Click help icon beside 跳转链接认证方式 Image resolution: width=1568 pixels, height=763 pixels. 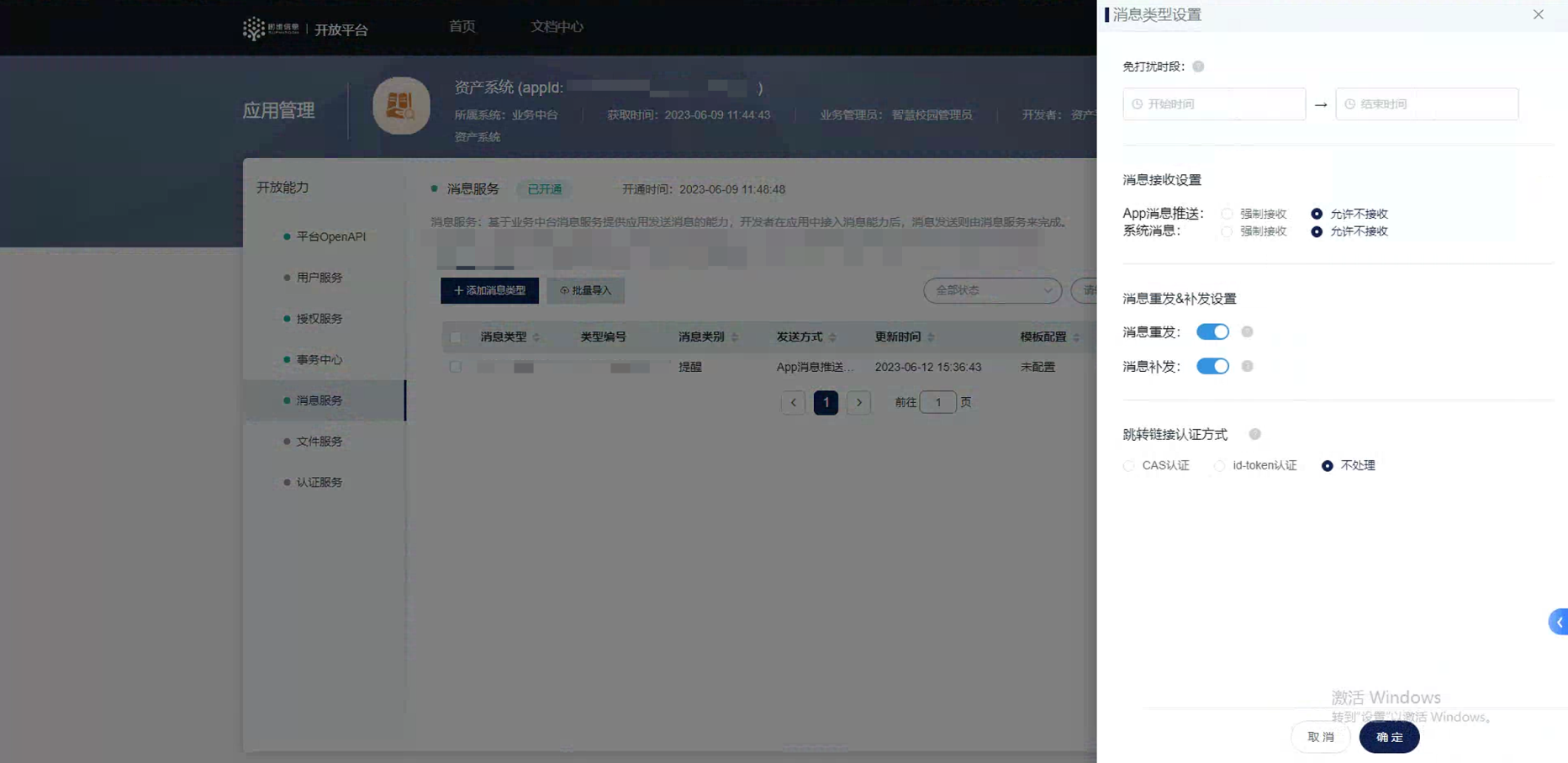pos(1254,434)
